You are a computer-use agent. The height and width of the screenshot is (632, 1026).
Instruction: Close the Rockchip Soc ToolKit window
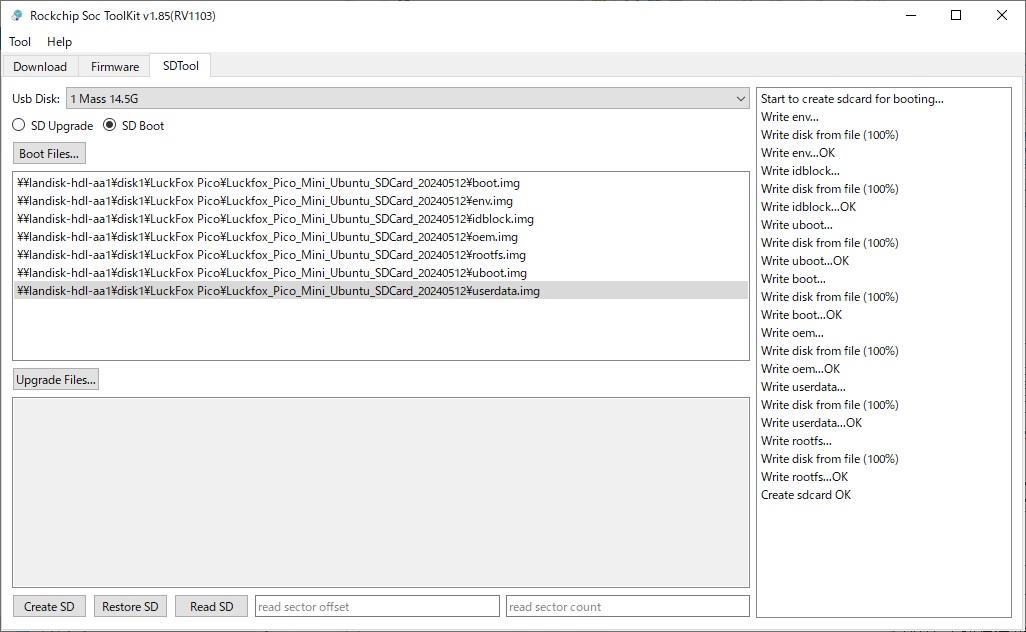[x=1002, y=15]
